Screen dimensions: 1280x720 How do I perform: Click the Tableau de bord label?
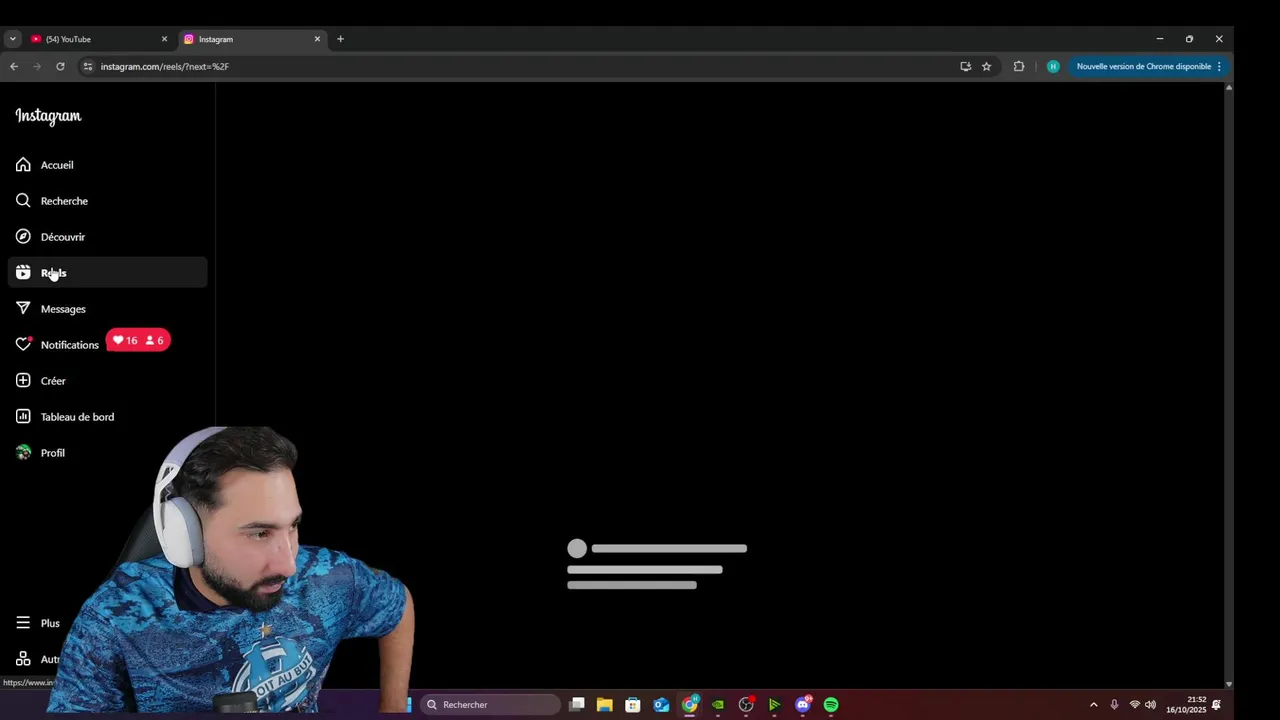click(77, 417)
